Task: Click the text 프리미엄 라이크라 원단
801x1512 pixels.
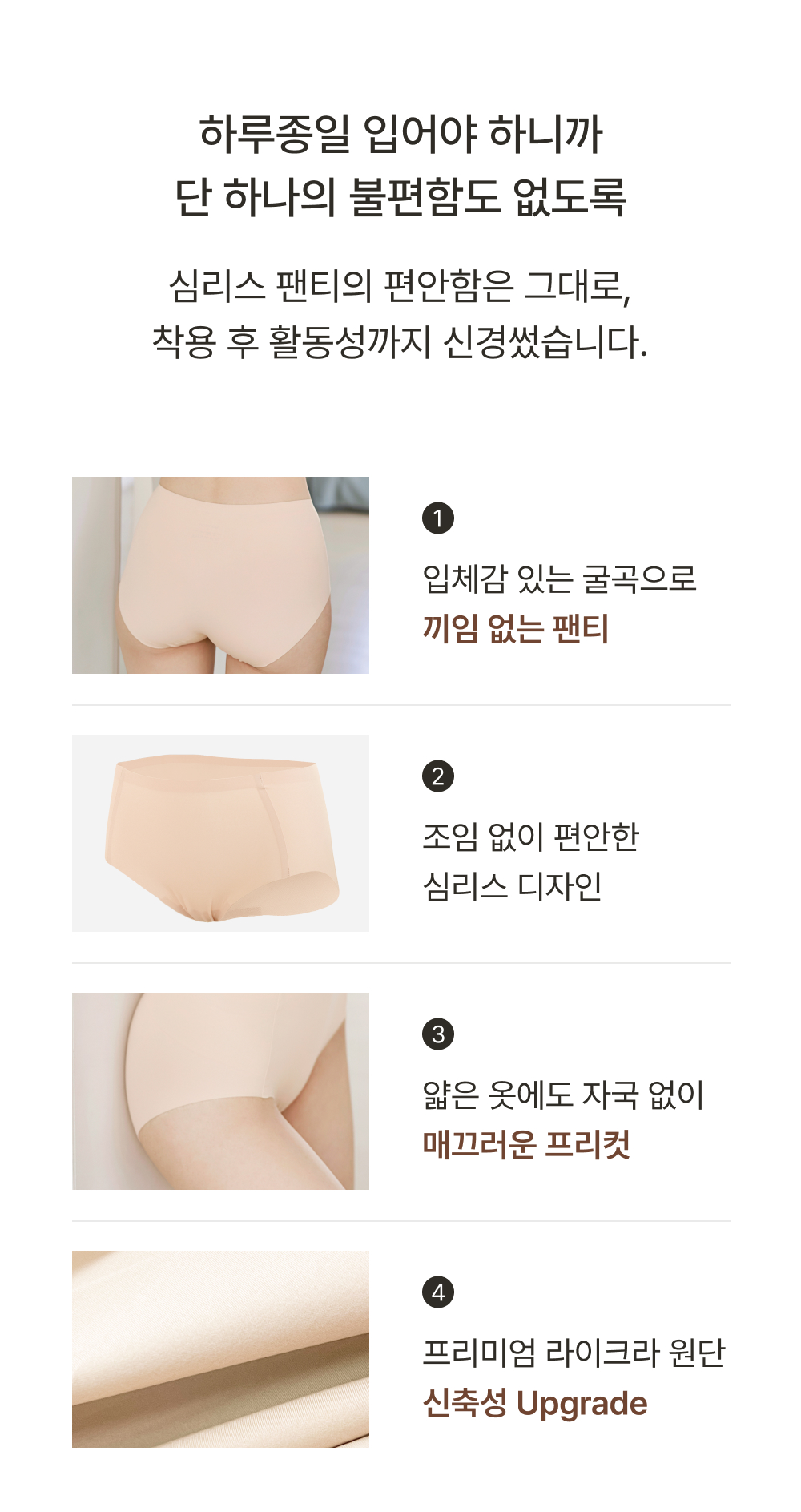Action: click(574, 1353)
